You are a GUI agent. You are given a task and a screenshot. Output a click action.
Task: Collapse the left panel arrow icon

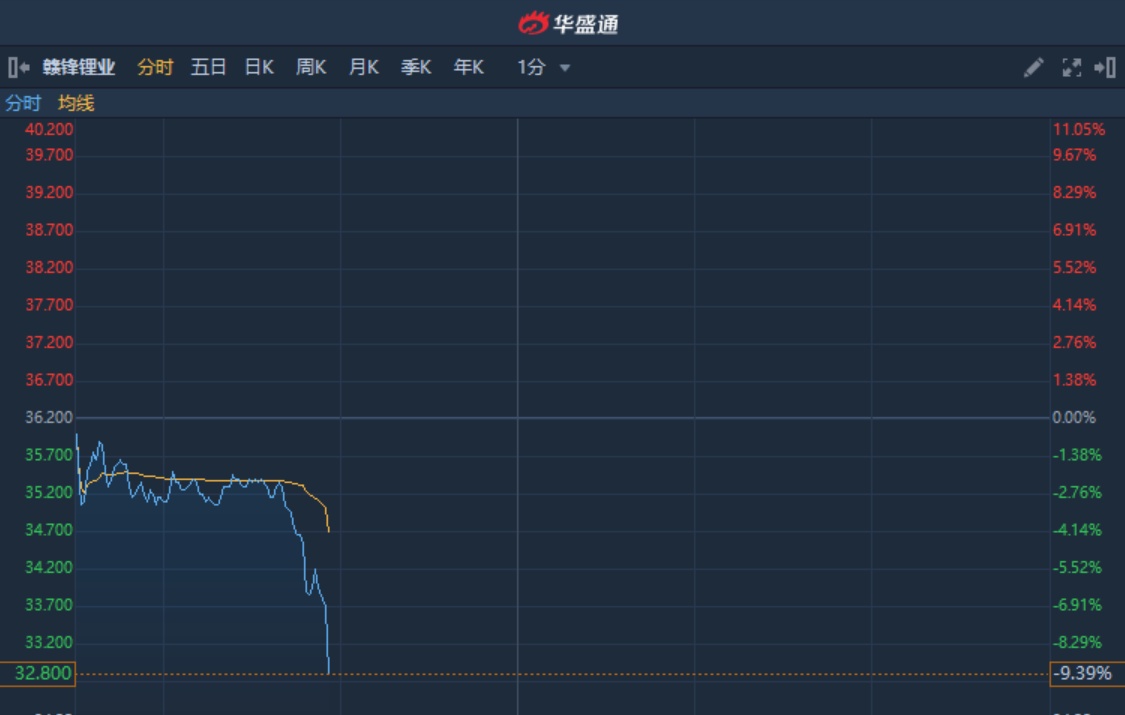pyautogui.click(x=19, y=67)
